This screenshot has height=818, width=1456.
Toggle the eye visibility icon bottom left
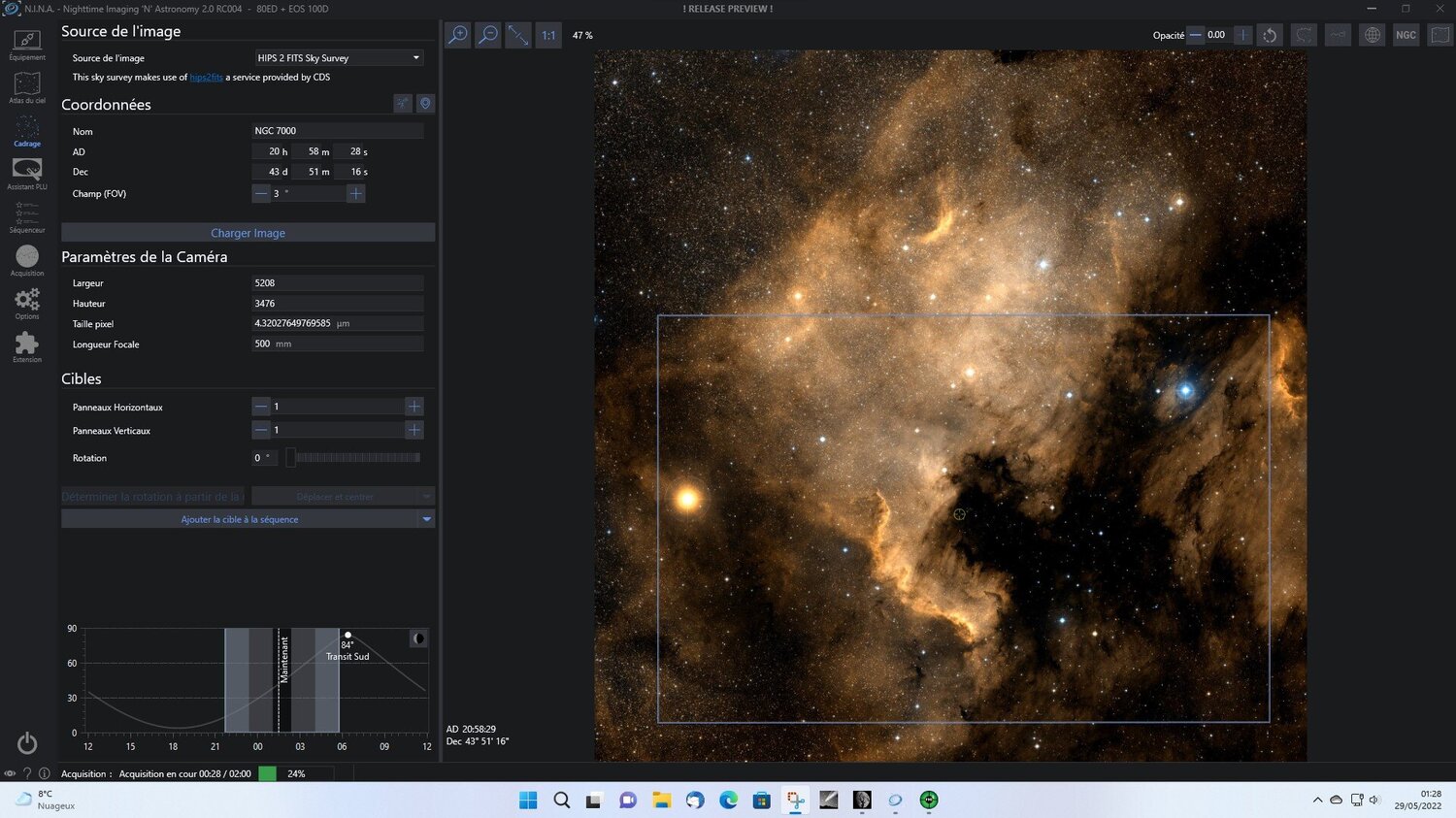9,773
